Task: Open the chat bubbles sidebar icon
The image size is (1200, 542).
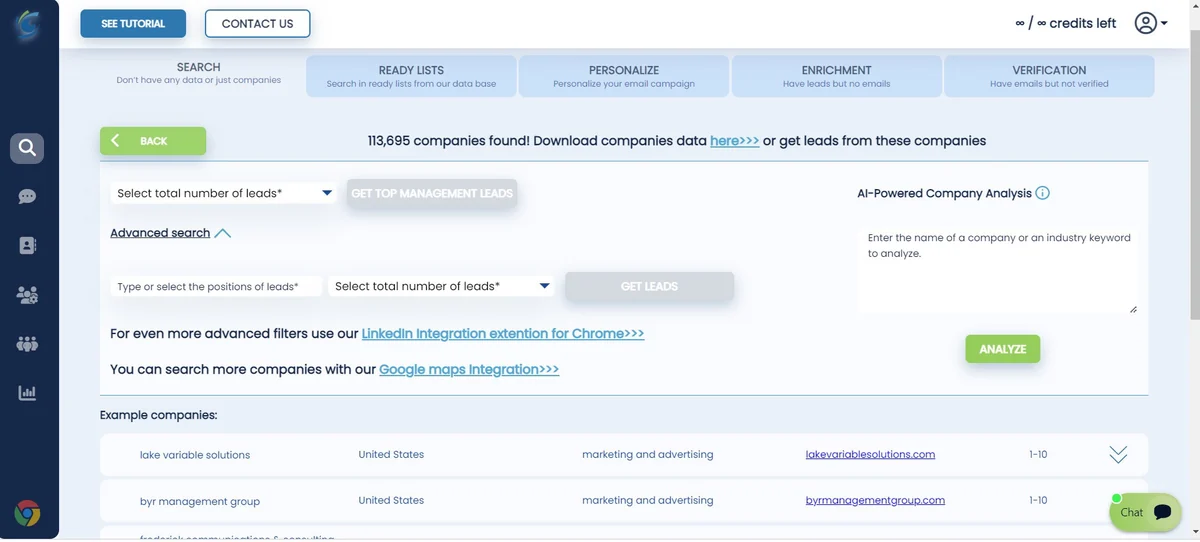Action: 27,197
